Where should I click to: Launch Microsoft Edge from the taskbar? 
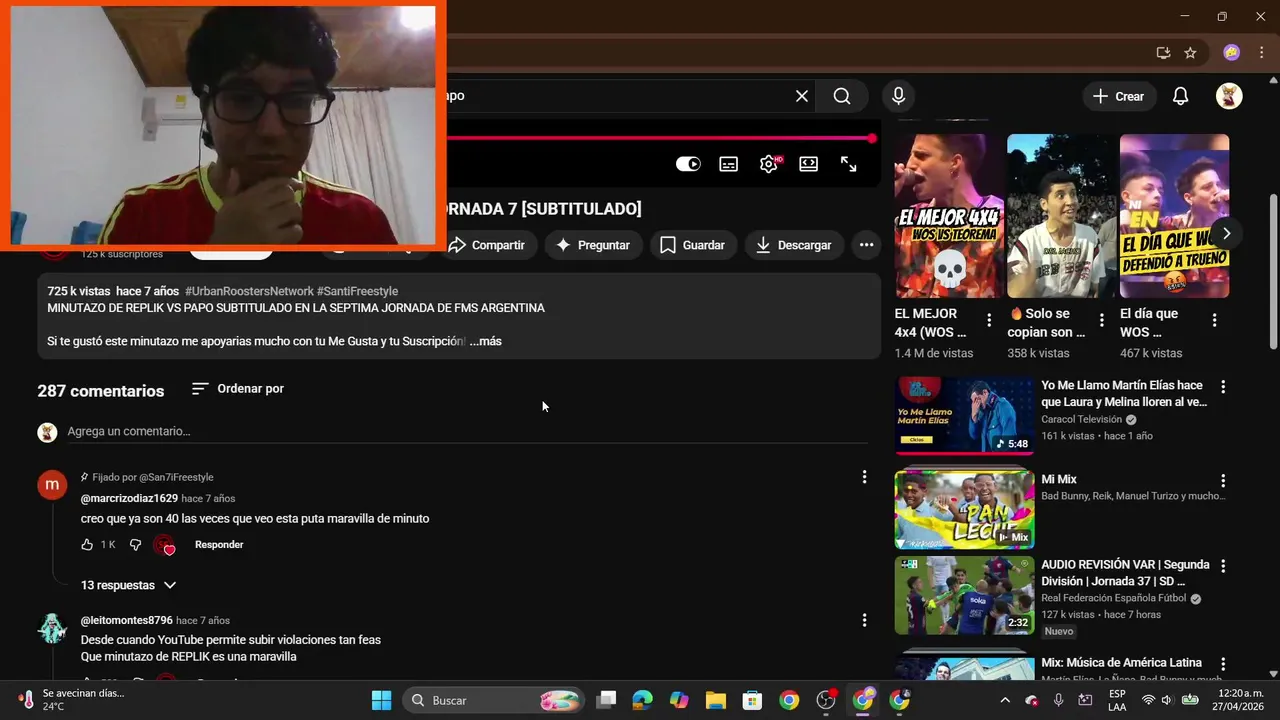pyautogui.click(x=642, y=700)
